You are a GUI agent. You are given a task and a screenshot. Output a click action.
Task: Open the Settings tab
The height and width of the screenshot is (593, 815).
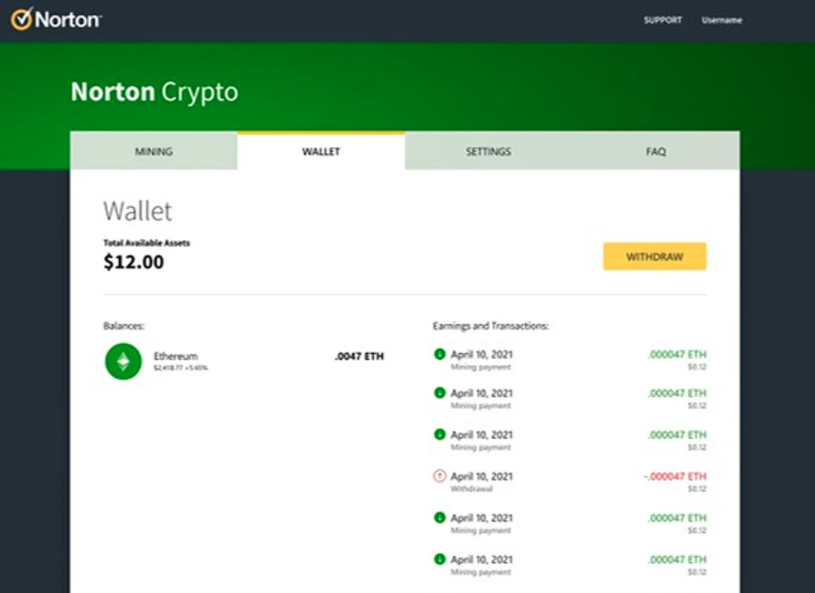[489, 151]
